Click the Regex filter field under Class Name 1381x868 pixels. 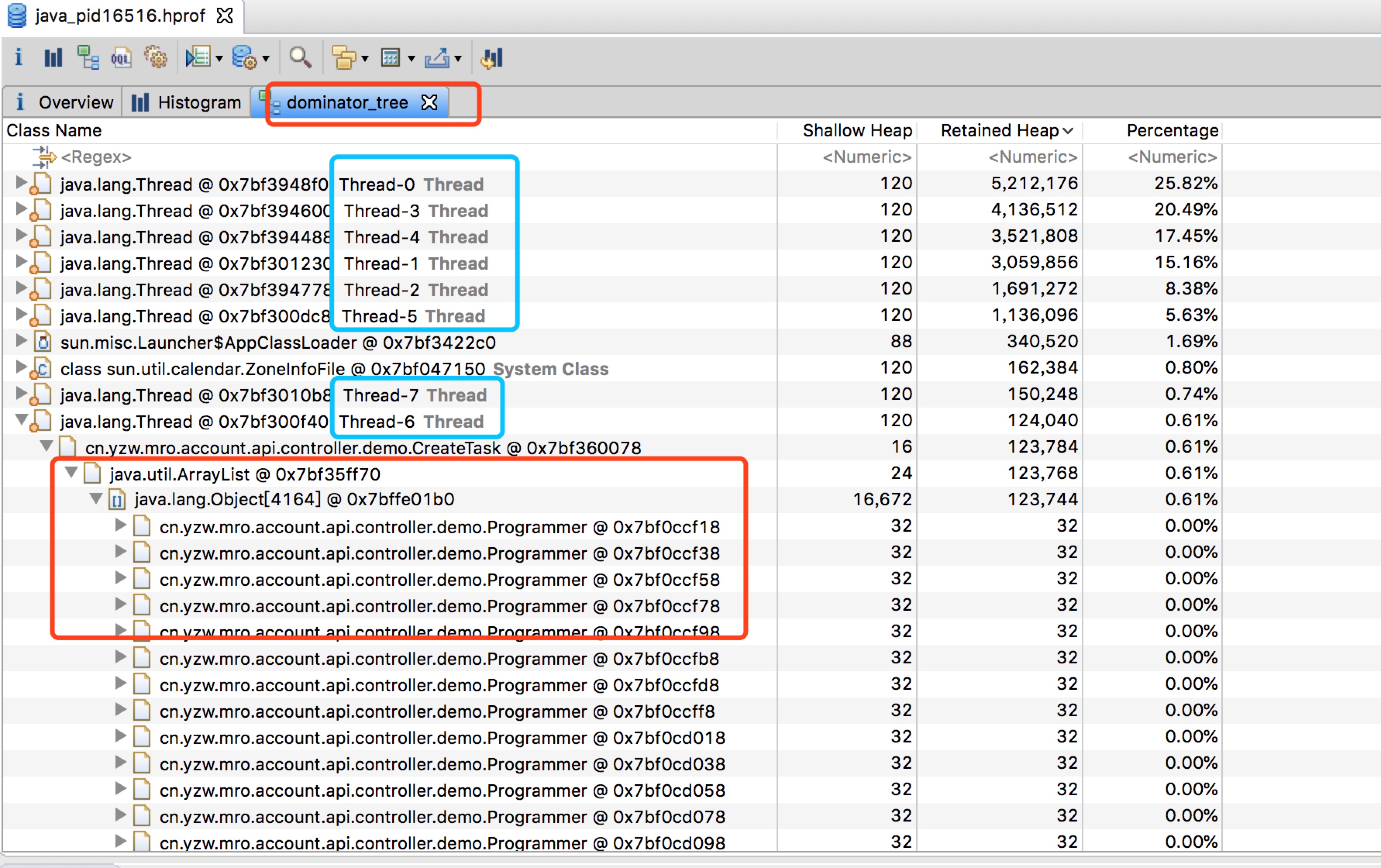[96, 157]
